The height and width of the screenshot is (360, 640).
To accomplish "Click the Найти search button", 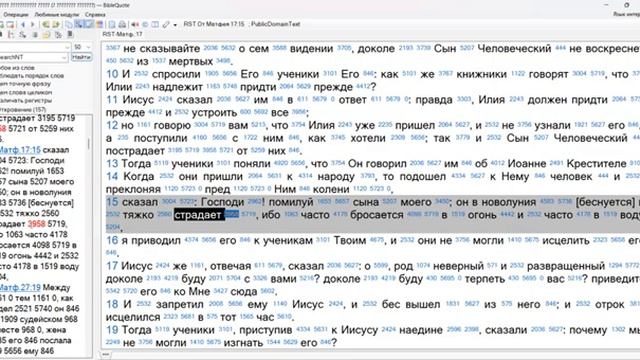I will 81,57.
